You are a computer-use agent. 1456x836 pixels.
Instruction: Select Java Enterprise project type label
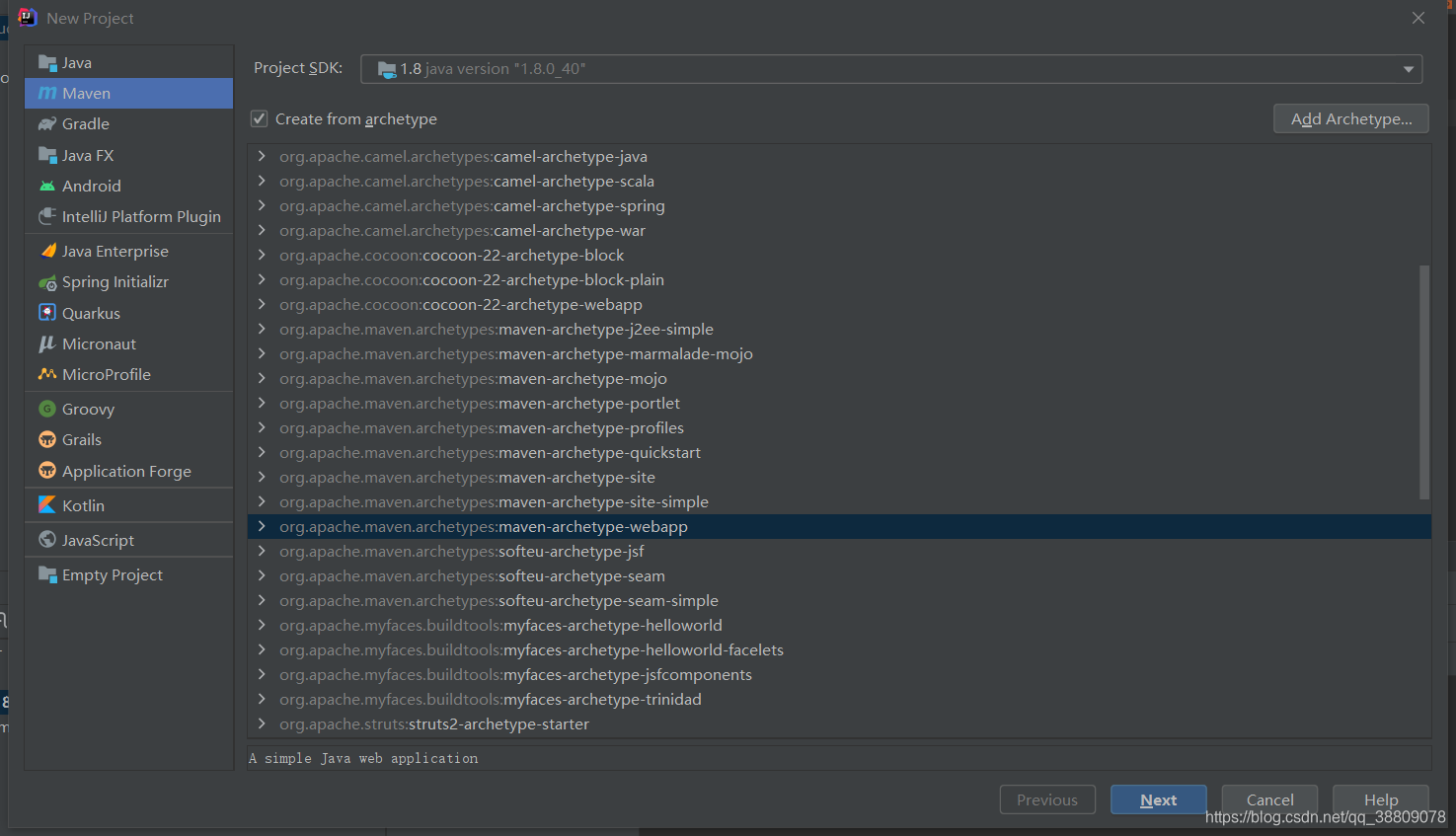pos(115,252)
